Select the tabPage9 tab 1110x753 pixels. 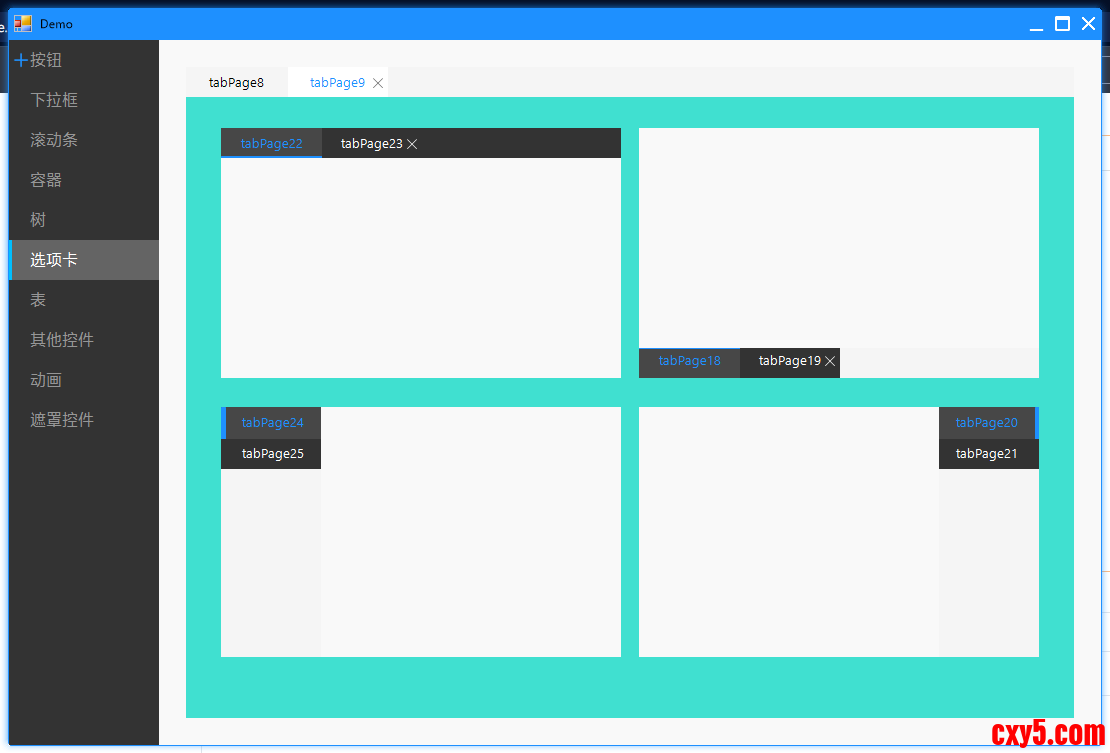(338, 83)
